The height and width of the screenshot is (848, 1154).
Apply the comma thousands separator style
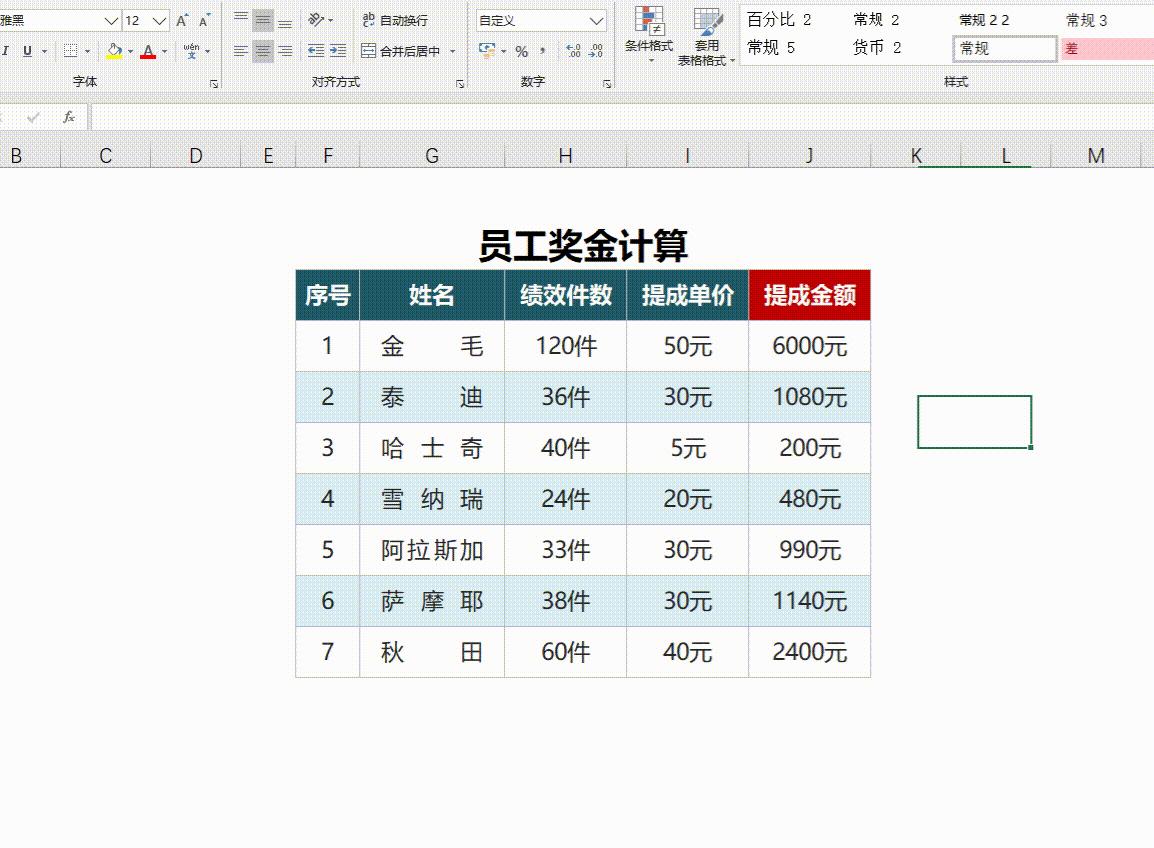(x=543, y=51)
